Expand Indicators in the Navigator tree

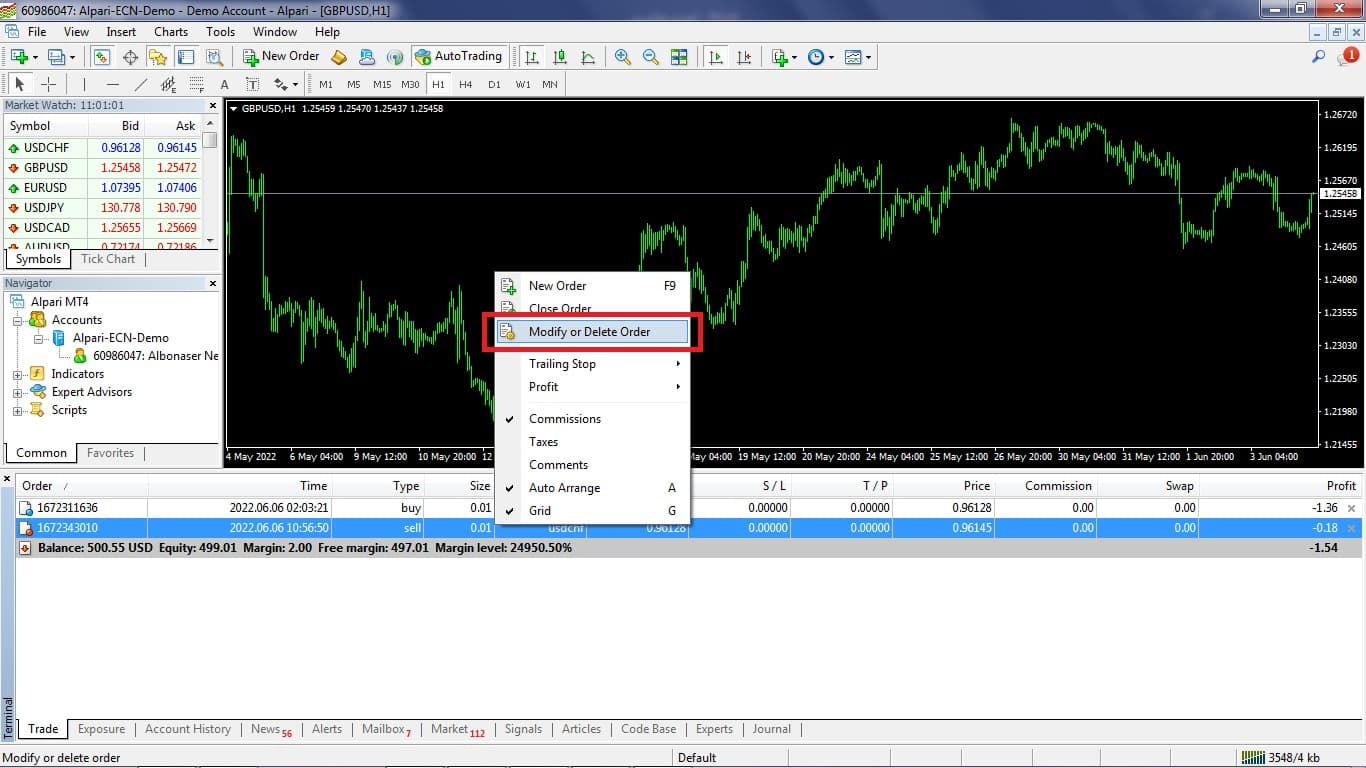point(17,374)
